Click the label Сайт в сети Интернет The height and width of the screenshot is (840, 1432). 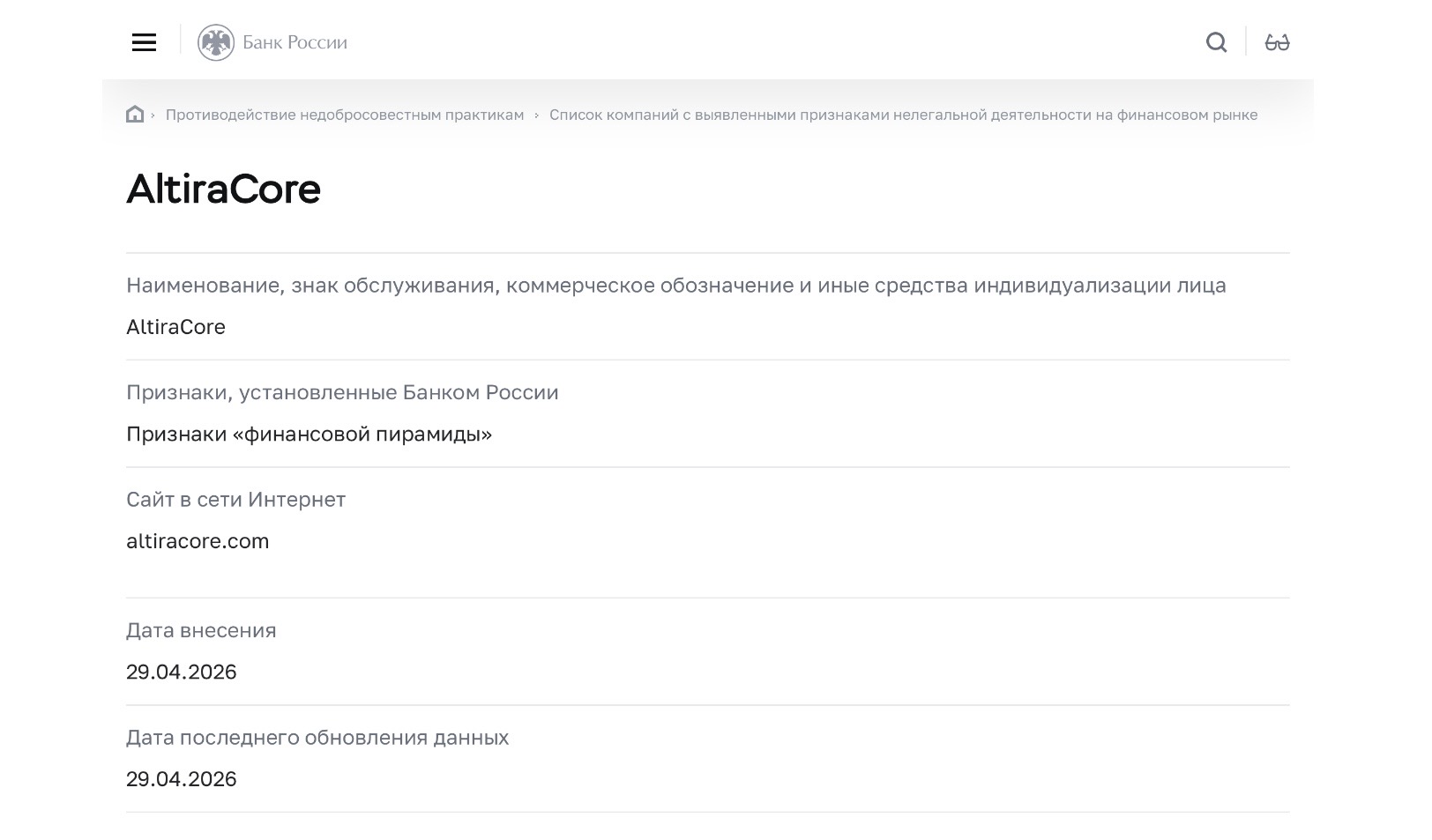(235, 500)
